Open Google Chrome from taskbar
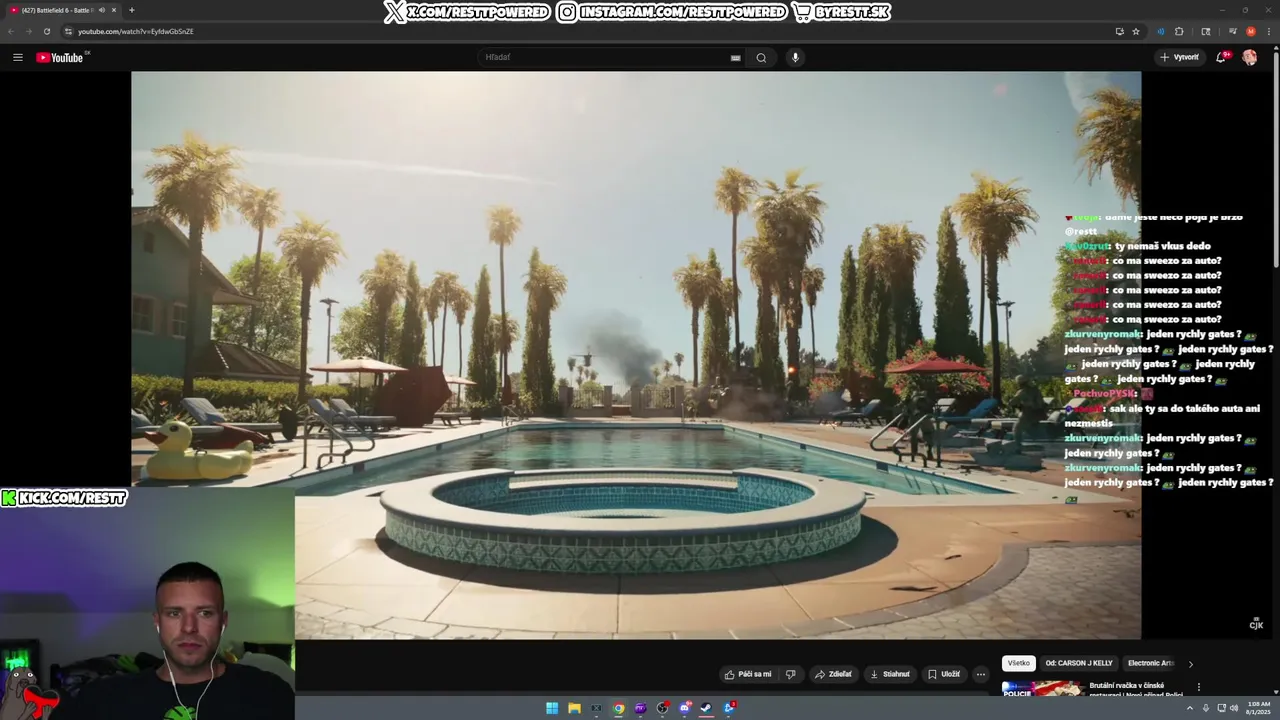This screenshot has height=720, width=1280. tap(618, 708)
